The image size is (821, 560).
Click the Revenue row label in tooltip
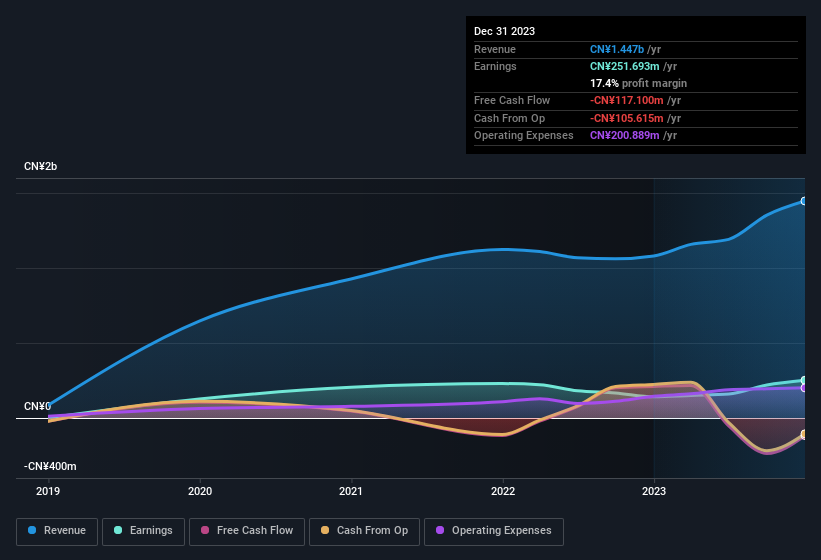point(495,49)
